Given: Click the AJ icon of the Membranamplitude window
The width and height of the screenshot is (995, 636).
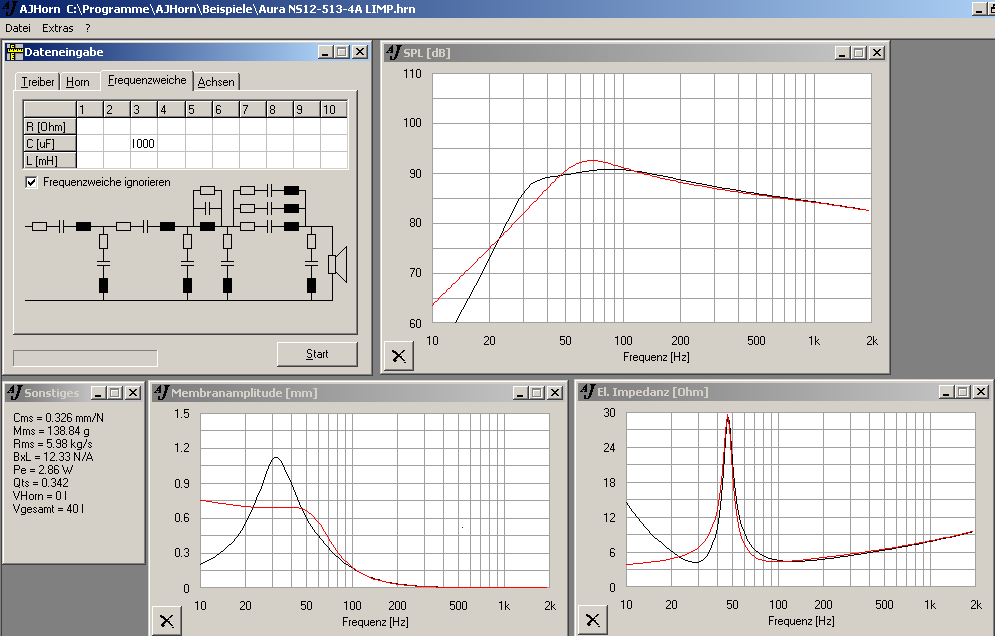Looking at the screenshot, I should tap(161, 393).
